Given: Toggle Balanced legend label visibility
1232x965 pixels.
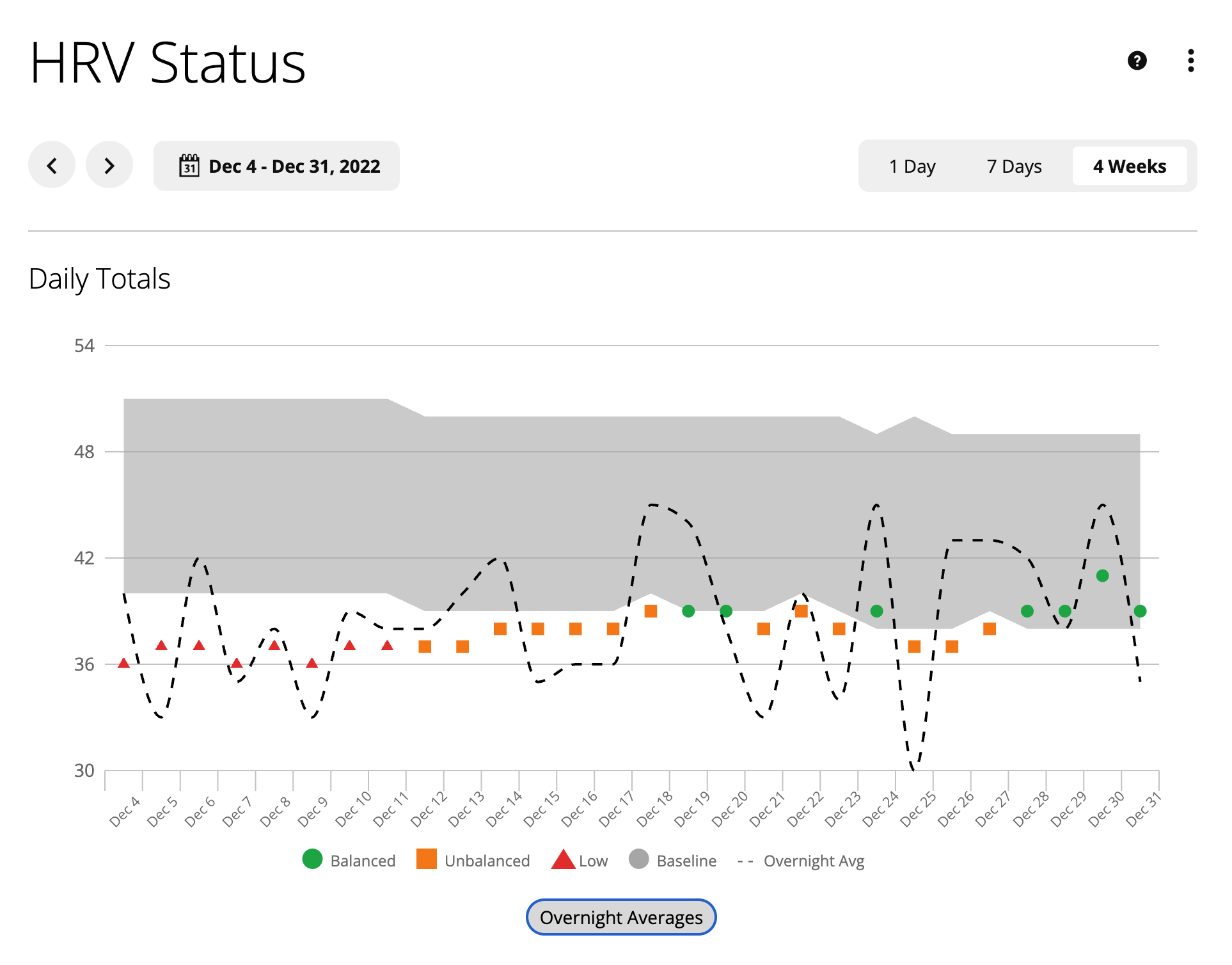Looking at the screenshot, I should (363, 861).
